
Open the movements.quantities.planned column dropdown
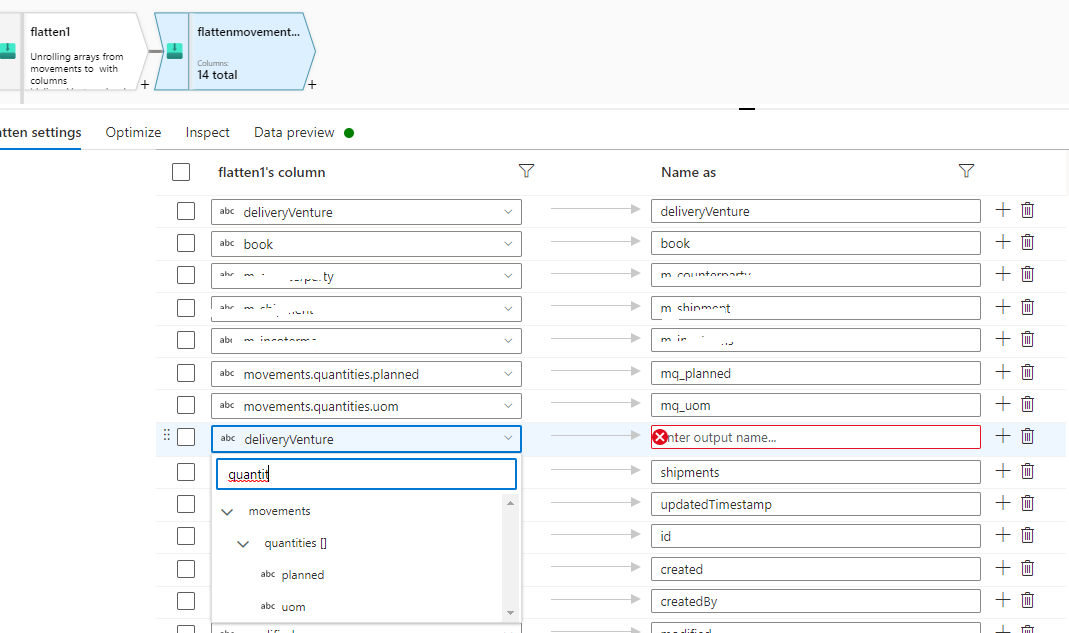click(x=366, y=374)
